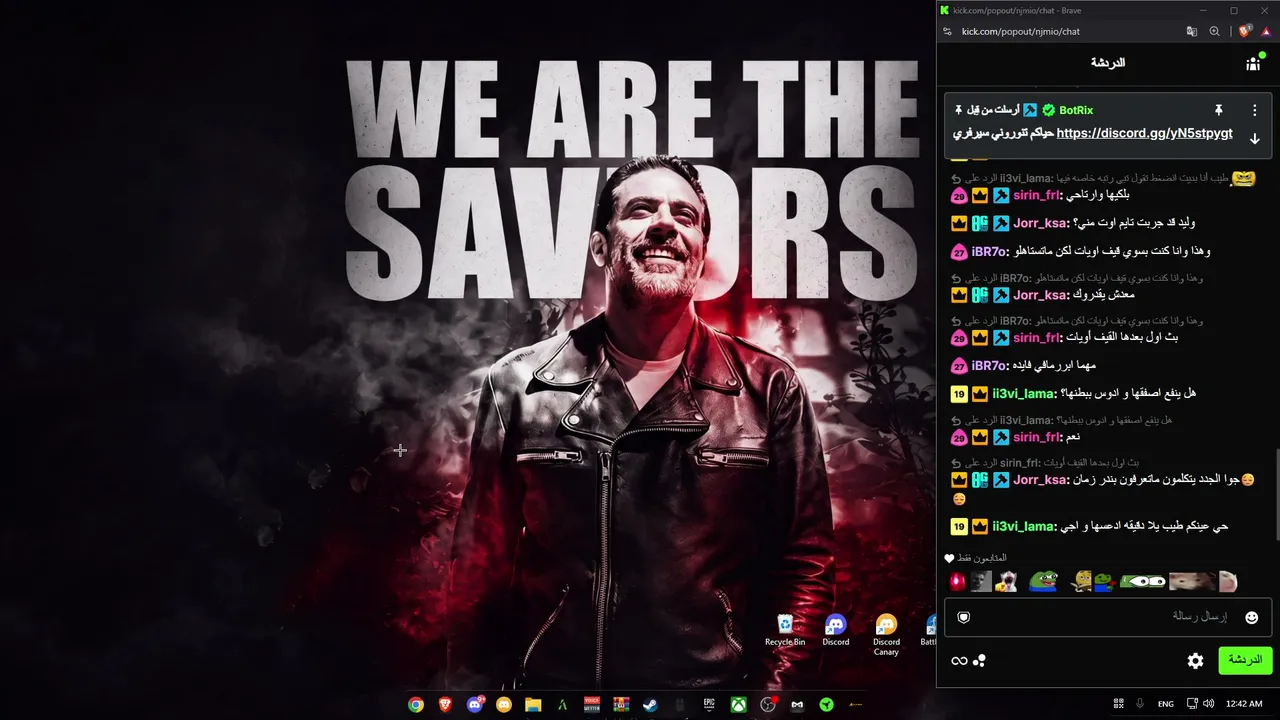Insert the Pepe holding rose emote
The image size is (1280, 720).
coord(1103,581)
